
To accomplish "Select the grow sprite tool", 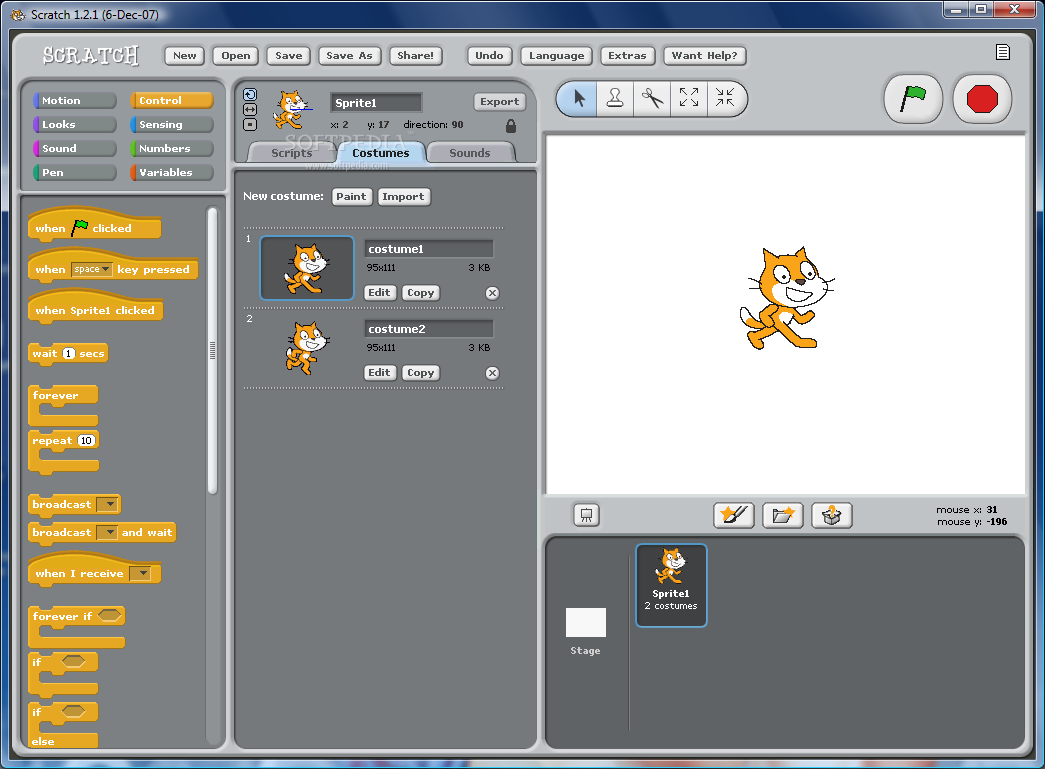I will pyautogui.click(x=688, y=98).
